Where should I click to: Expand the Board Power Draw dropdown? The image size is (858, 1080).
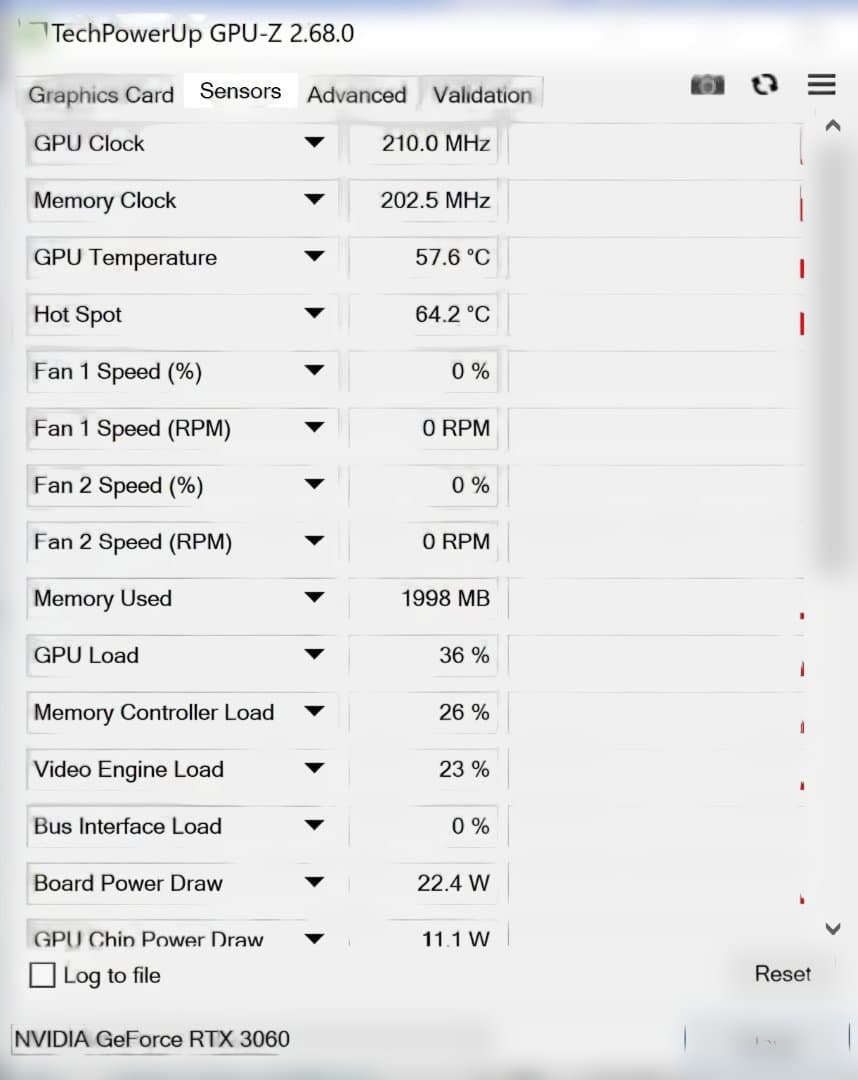(x=314, y=883)
